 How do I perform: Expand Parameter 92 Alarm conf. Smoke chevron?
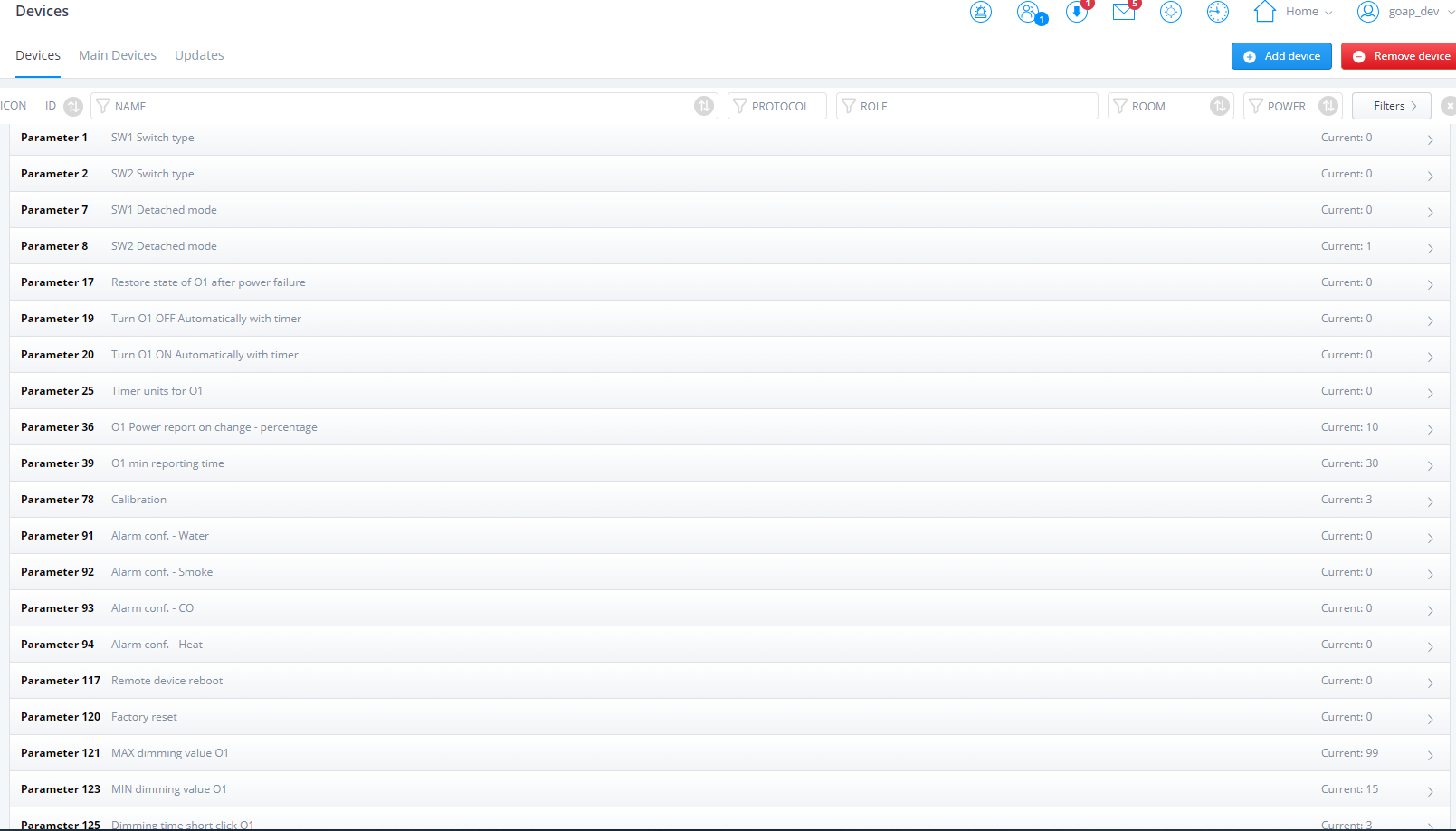pyautogui.click(x=1430, y=574)
